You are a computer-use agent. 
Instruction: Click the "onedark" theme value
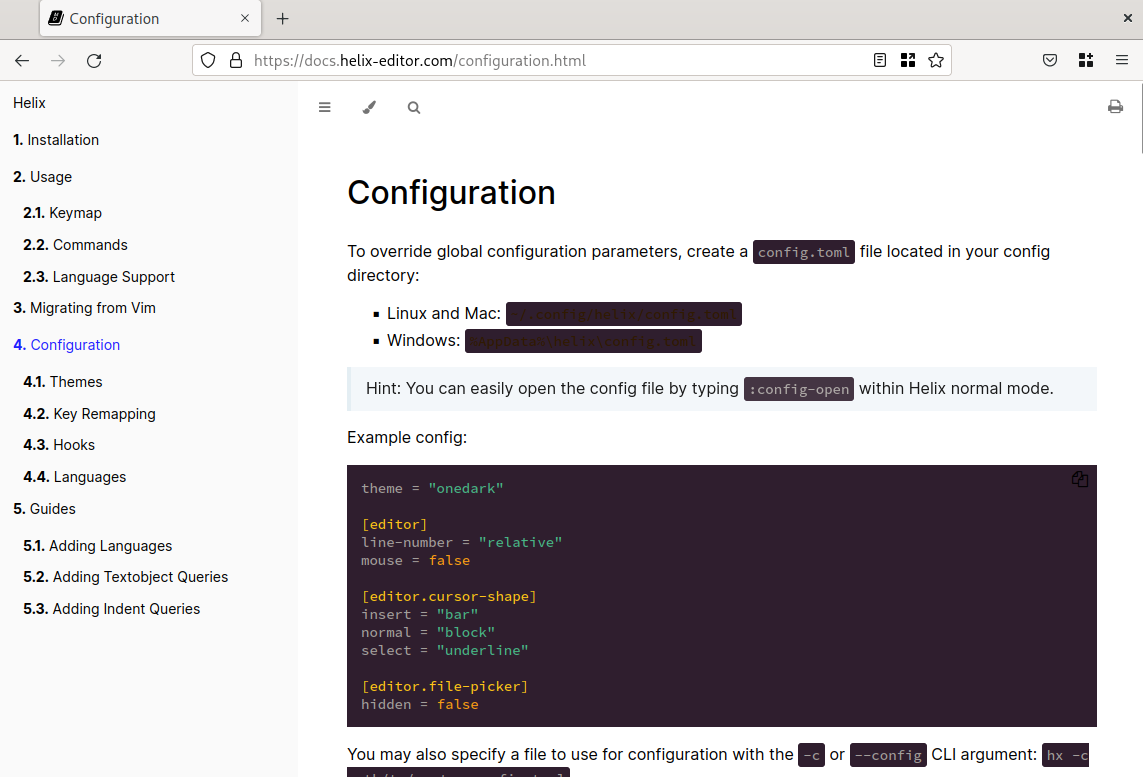466,488
